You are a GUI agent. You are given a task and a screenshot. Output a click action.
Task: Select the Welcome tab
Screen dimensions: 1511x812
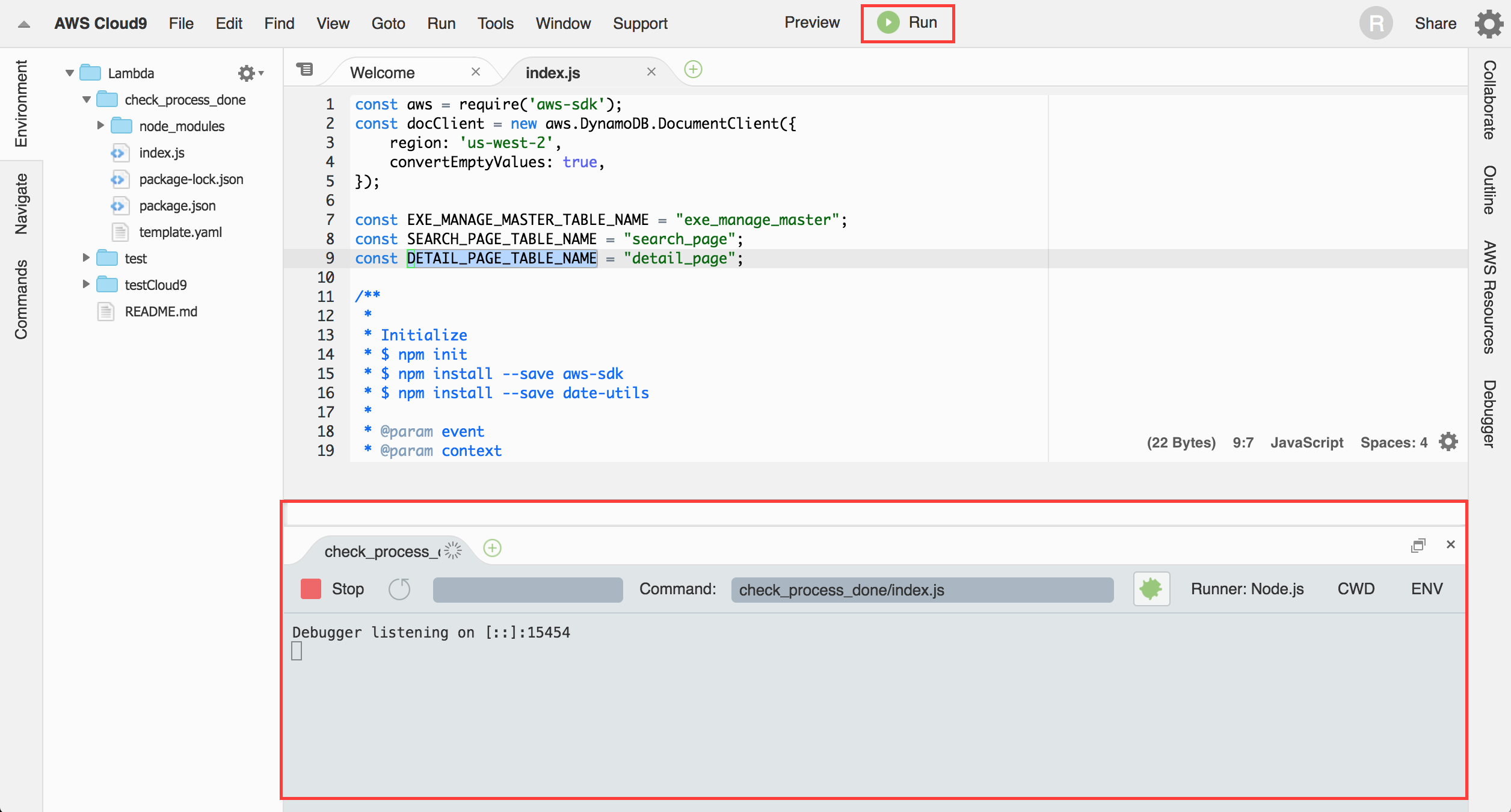pos(389,71)
